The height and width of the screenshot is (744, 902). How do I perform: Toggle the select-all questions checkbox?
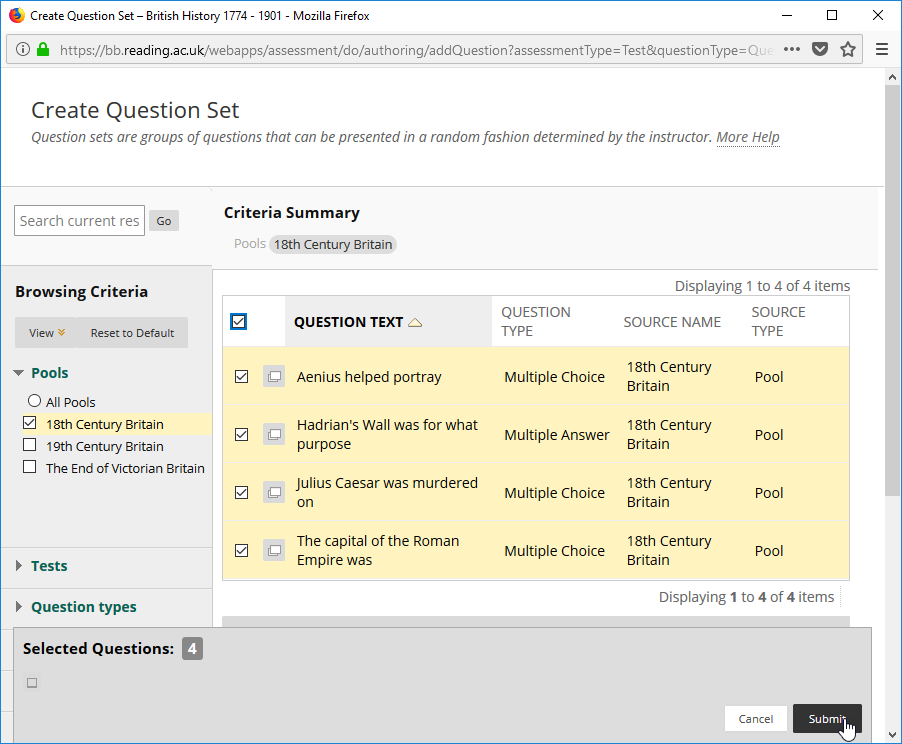[238, 322]
